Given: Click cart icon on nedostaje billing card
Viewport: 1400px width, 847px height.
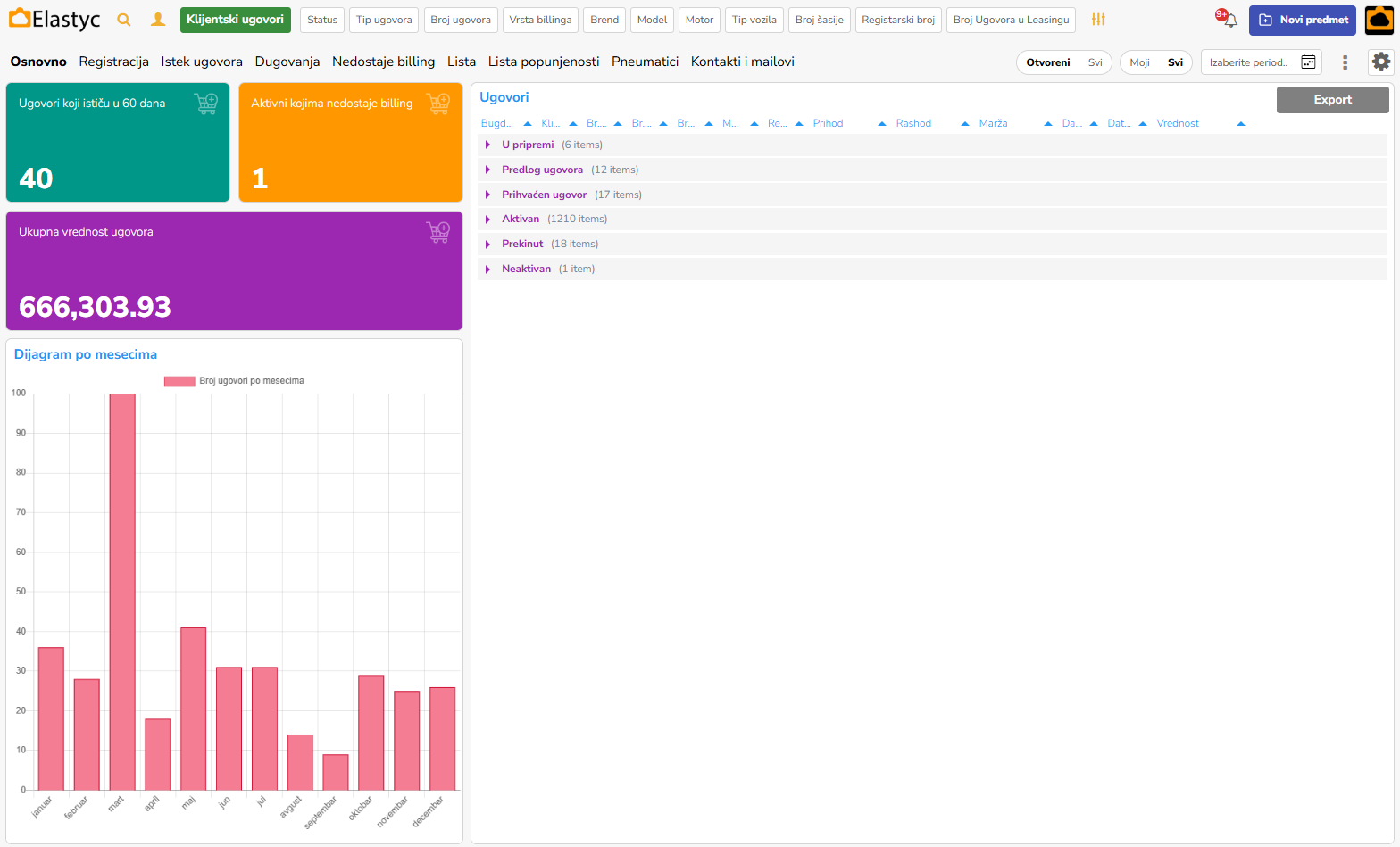Looking at the screenshot, I should coord(438,104).
